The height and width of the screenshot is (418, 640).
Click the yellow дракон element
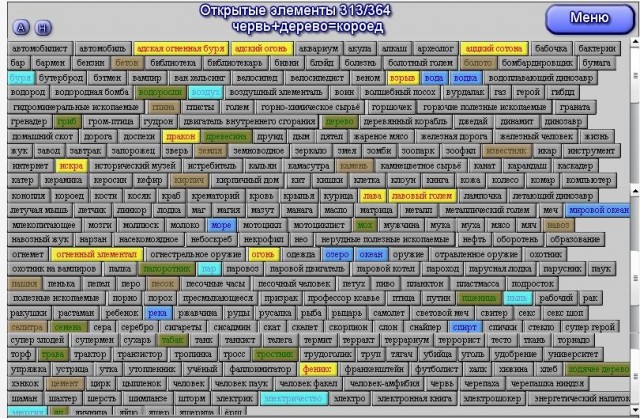(180, 136)
